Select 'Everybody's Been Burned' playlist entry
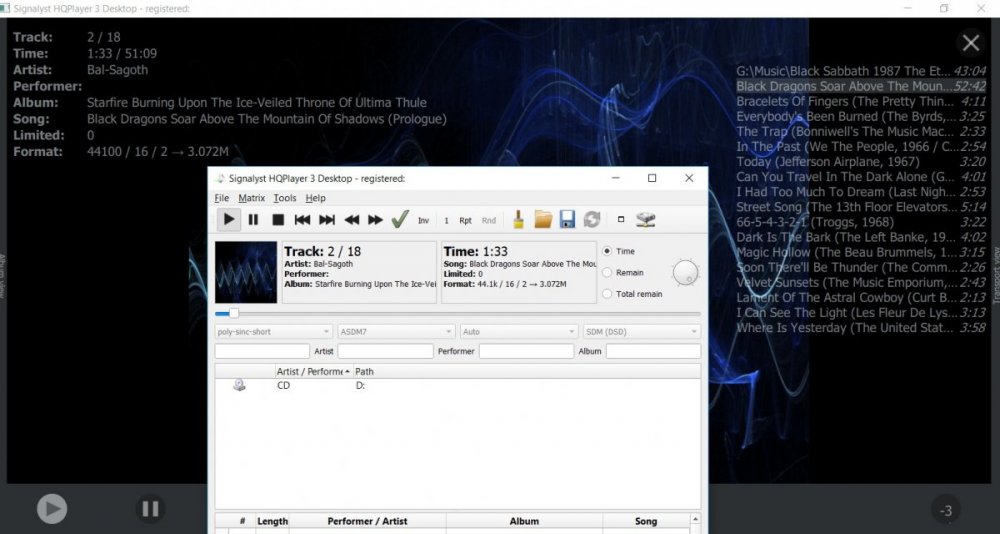This screenshot has height=534, width=1000. coord(861,116)
